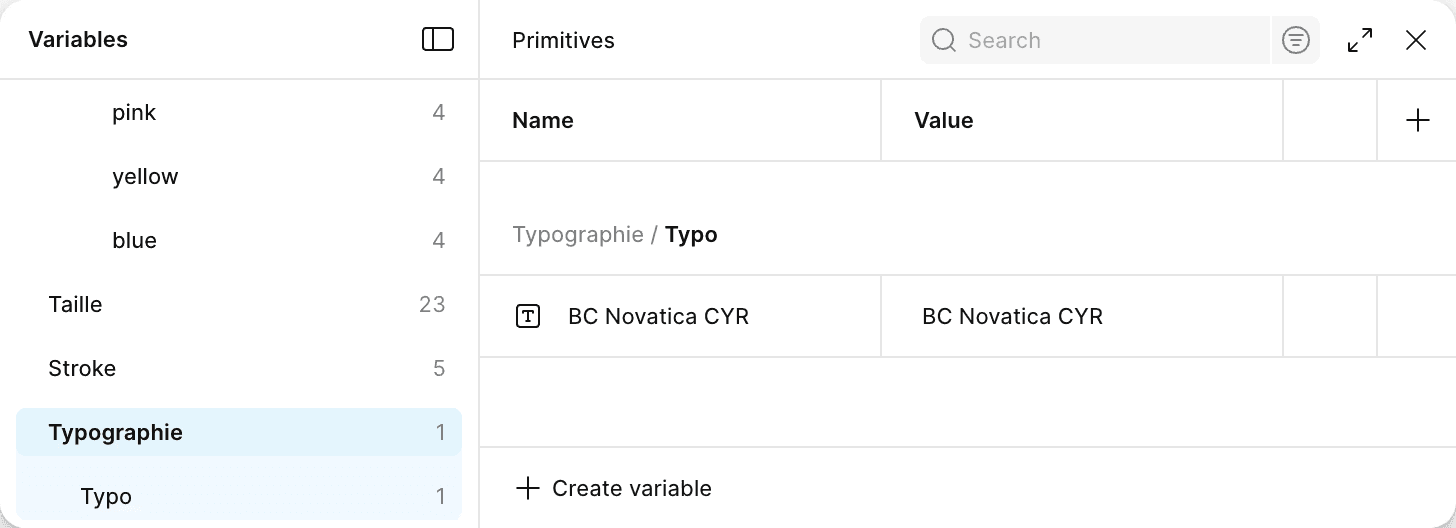Select the yellow color group

(146, 177)
